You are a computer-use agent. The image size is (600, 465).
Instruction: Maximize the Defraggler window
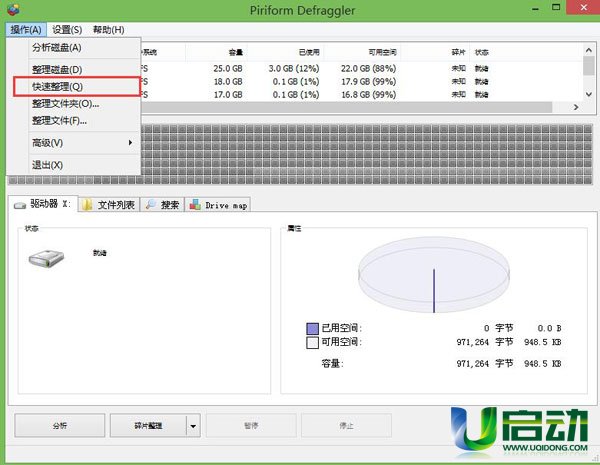click(556, 7)
